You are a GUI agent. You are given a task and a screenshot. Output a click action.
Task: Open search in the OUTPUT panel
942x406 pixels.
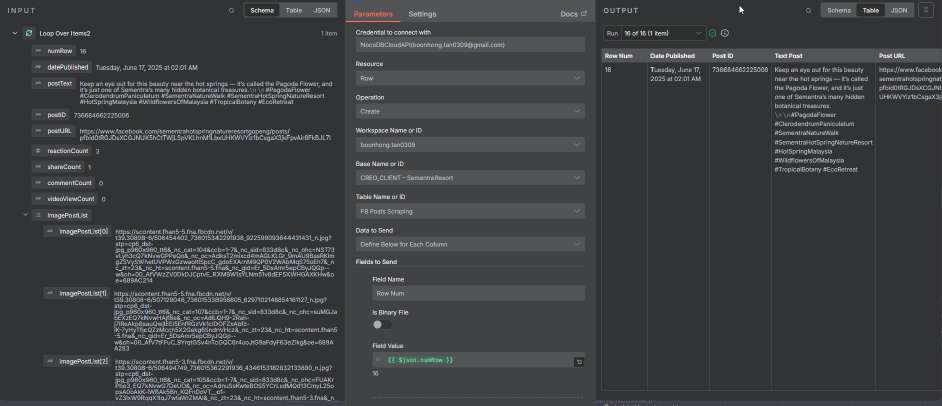808,10
